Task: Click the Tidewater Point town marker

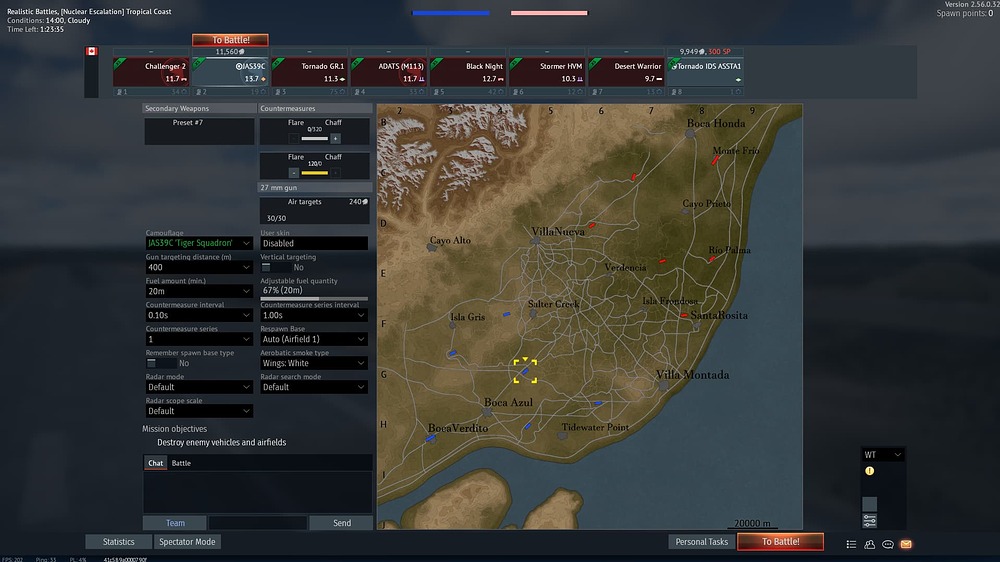Action: (x=562, y=436)
